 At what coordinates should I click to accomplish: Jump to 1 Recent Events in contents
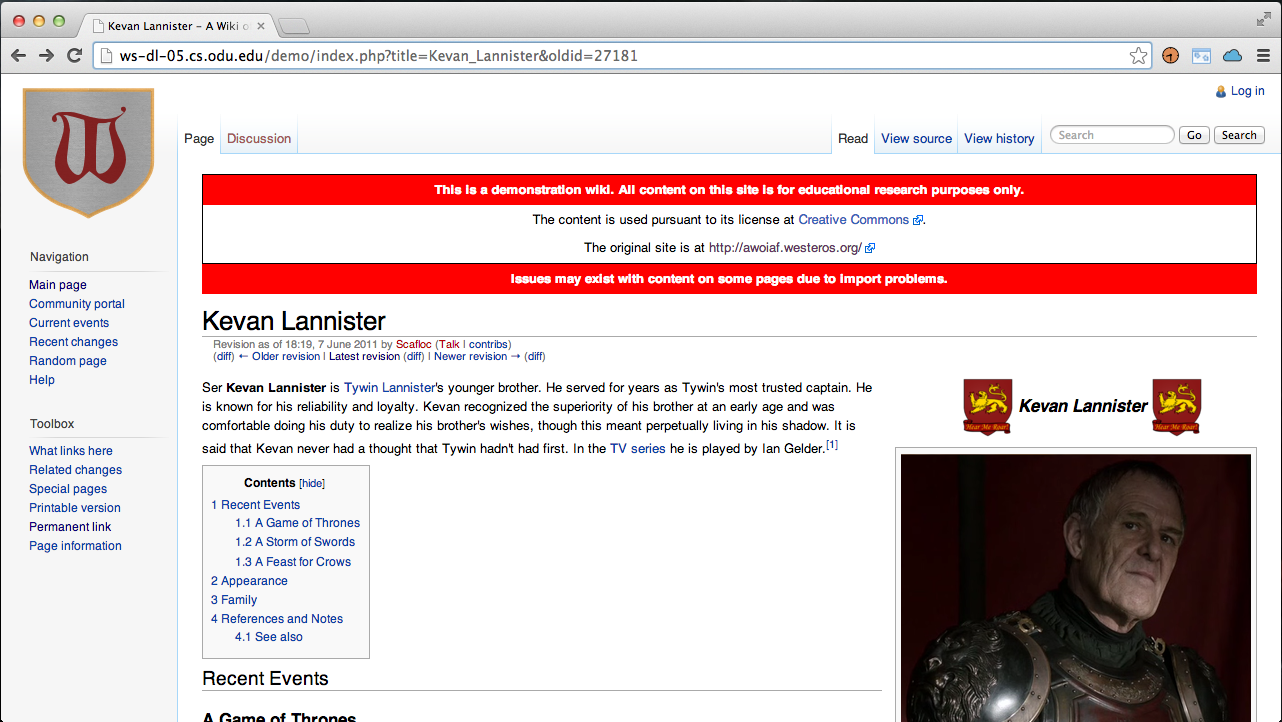pyautogui.click(x=256, y=505)
